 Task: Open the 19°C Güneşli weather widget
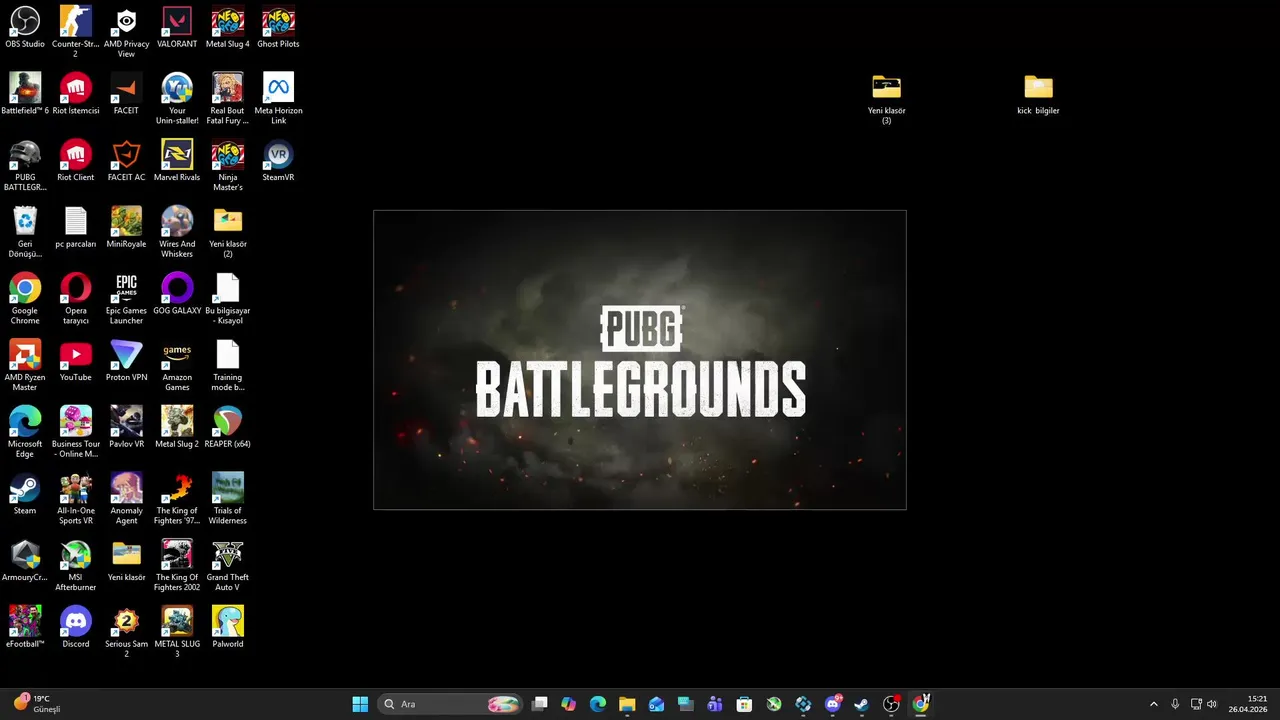36,704
